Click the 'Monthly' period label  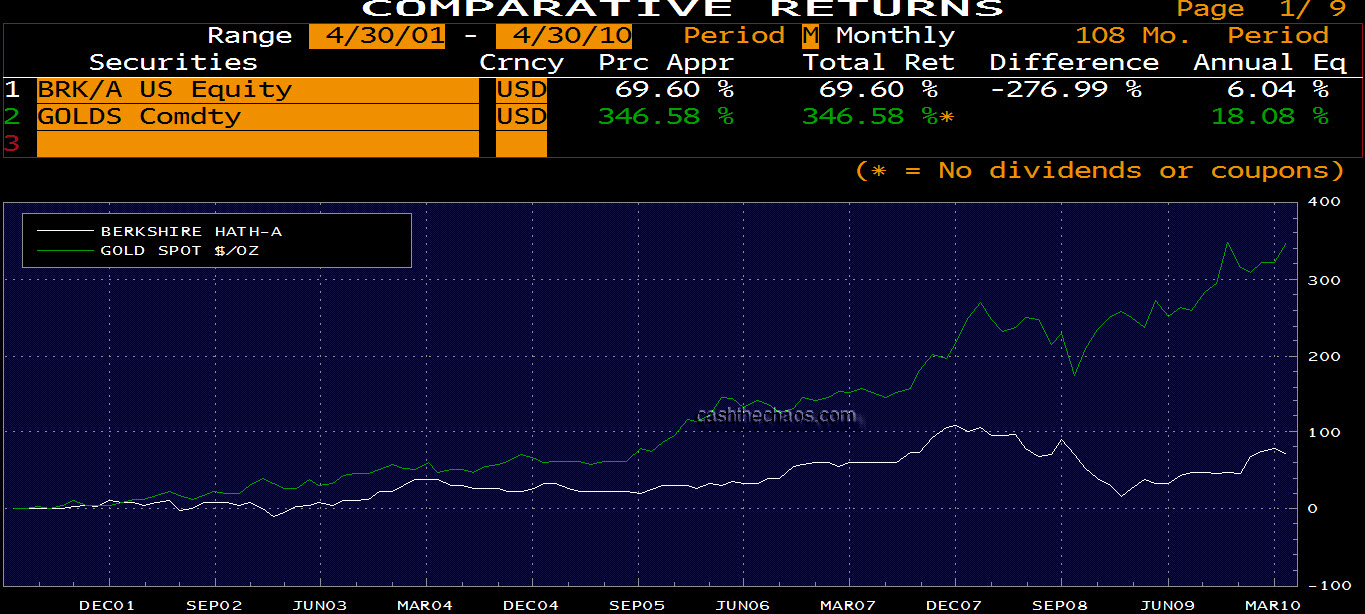[895, 36]
